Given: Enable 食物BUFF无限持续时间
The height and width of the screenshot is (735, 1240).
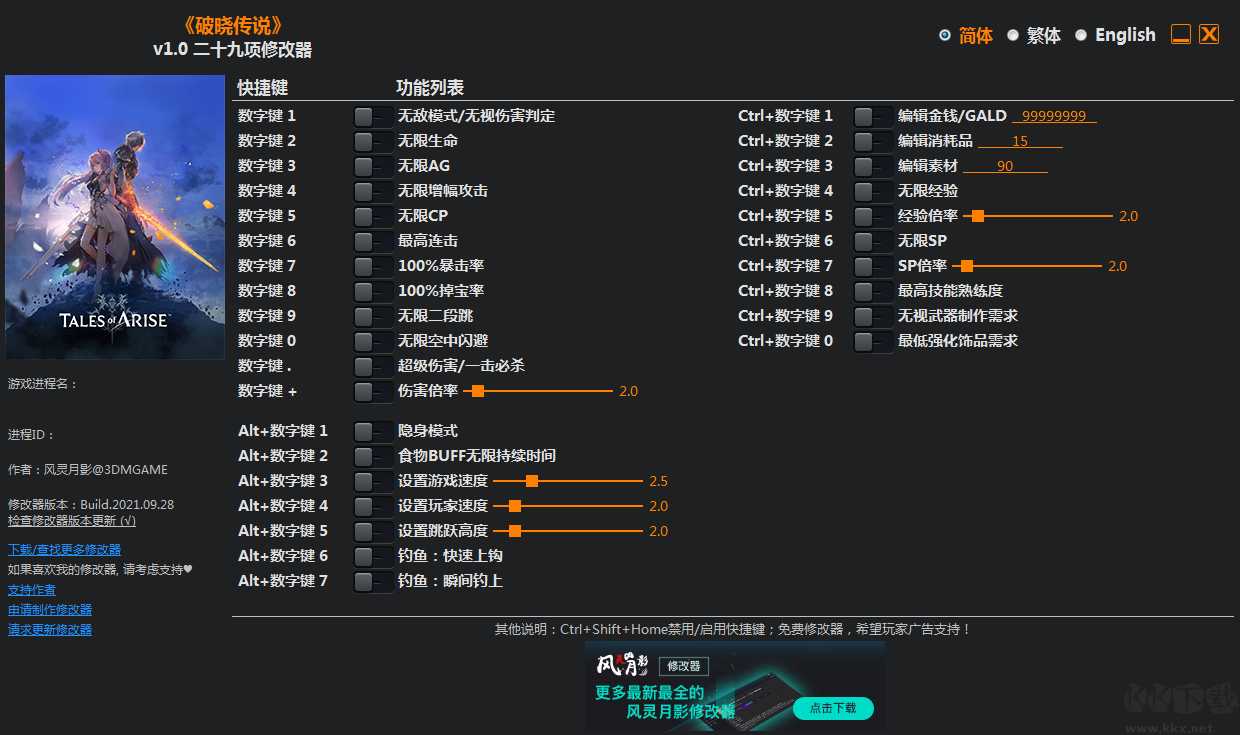Looking at the screenshot, I should (x=373, y=455).
